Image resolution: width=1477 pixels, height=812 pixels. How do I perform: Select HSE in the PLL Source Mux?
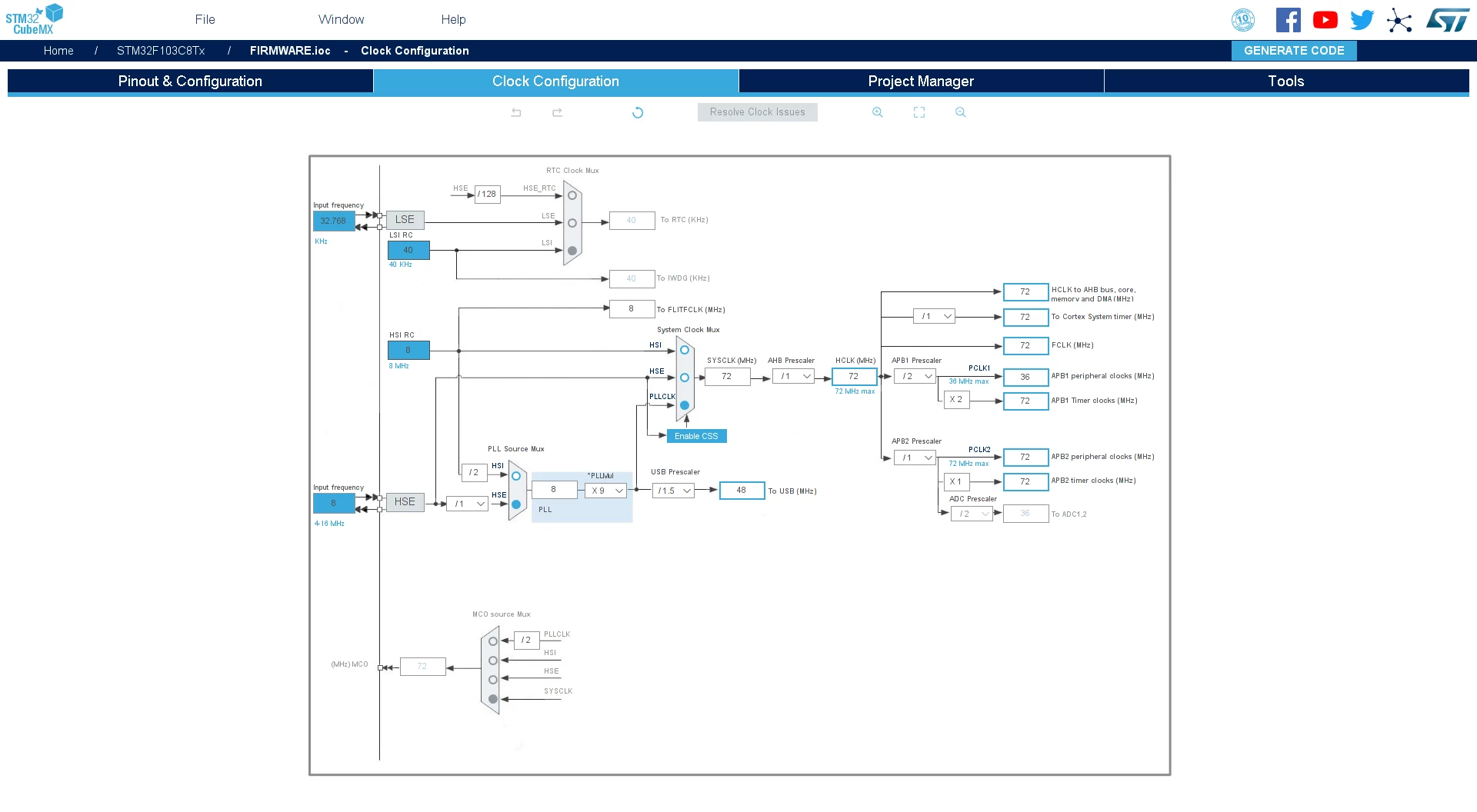click(x=516, y=504)
